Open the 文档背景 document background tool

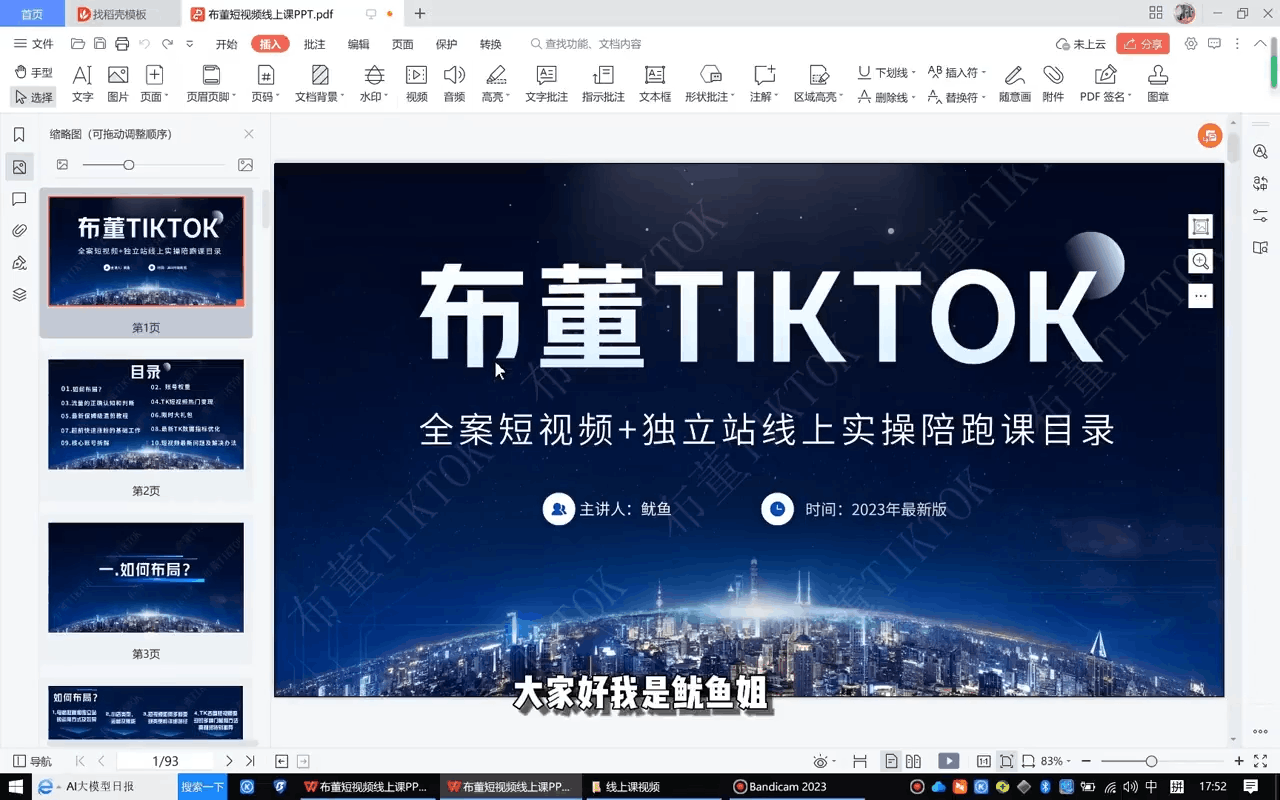(x=320, y=84)
